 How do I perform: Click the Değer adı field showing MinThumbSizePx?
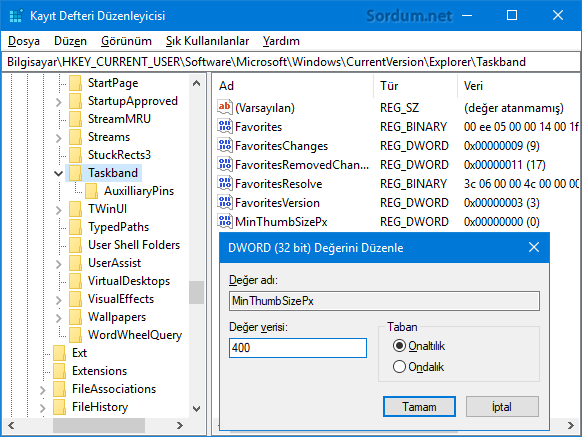385,301
